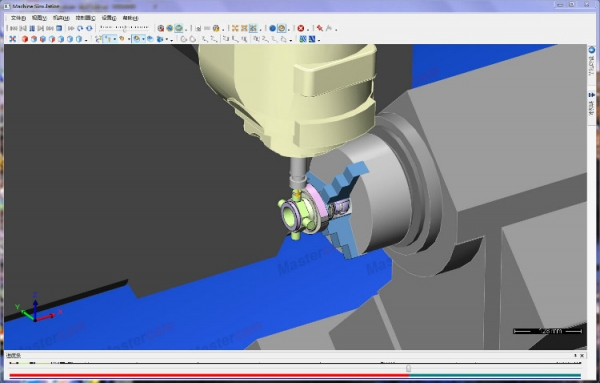Click the blue machine cube icon
The height and width of the screenshot is (383, 600).
(x=160, y=39)
